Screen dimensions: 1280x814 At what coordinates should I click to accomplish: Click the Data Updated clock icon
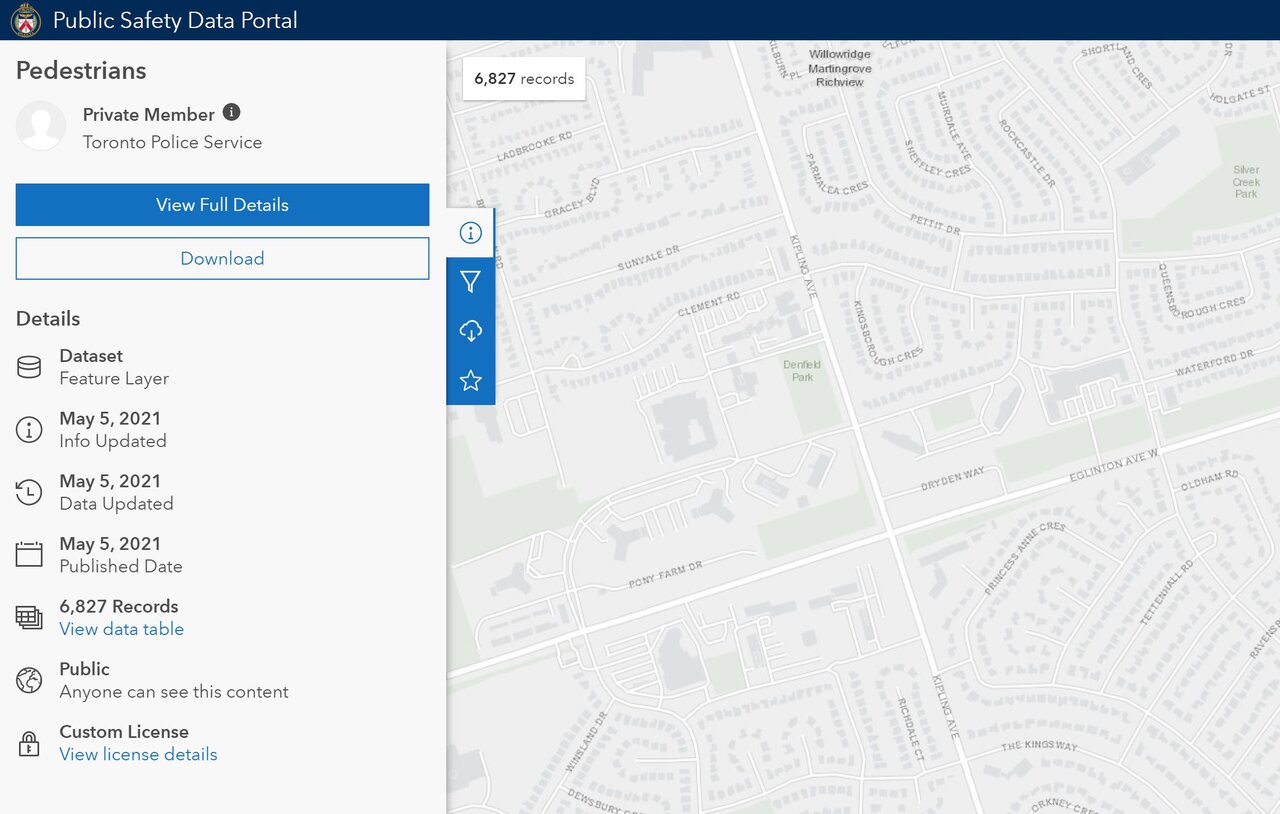coord(29,492)
